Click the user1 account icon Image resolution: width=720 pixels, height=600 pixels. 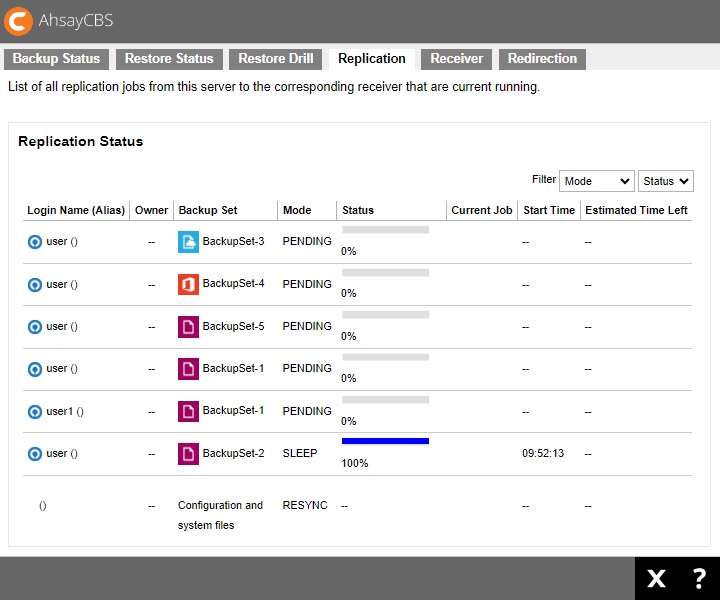35,411
